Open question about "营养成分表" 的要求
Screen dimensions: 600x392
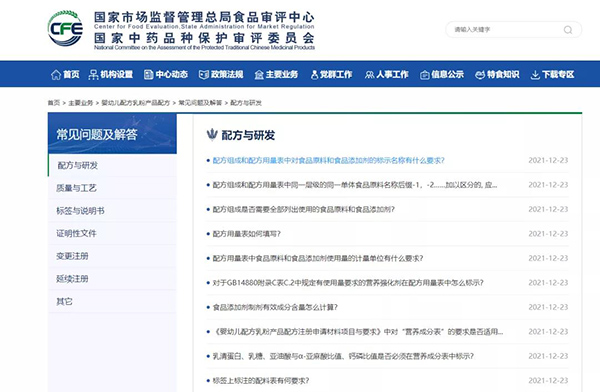[x=358, y=332]
